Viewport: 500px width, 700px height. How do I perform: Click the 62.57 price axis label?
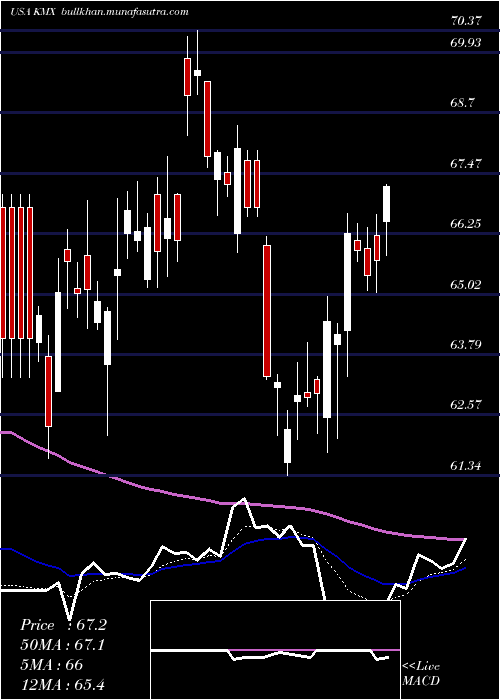[x=466, y=405]
